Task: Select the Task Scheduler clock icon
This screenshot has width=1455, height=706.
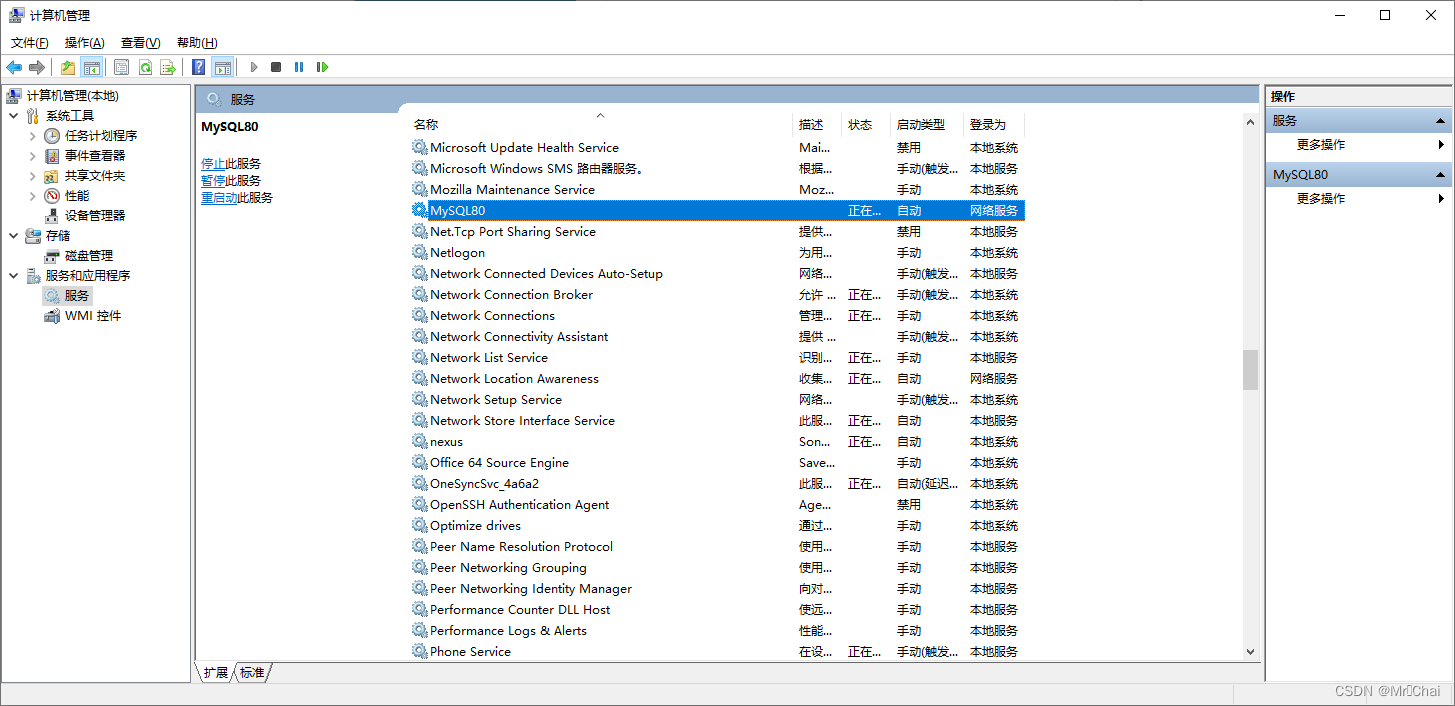Action: [52, 135]
